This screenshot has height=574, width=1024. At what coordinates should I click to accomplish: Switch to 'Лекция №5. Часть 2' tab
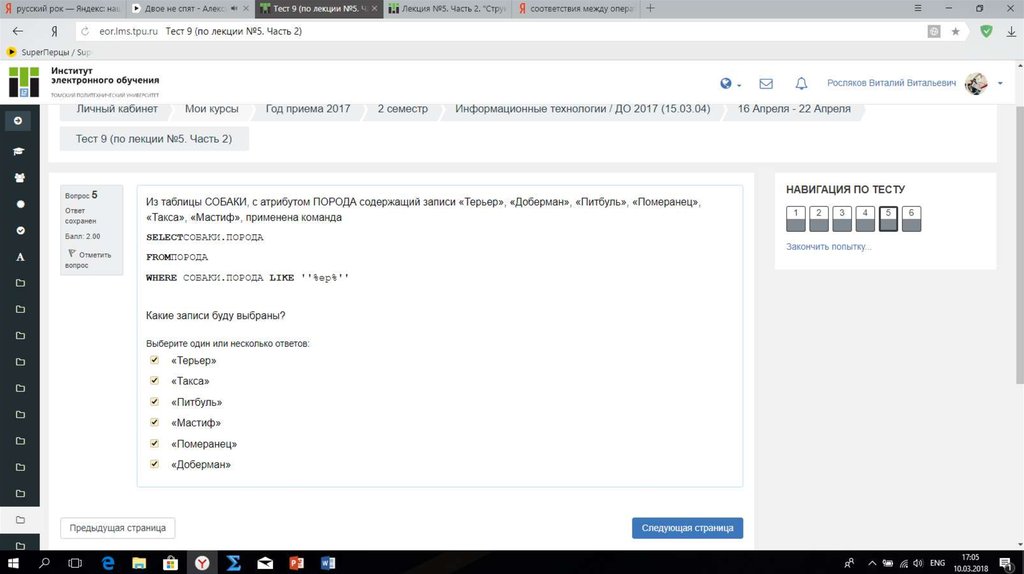(448, 8)
